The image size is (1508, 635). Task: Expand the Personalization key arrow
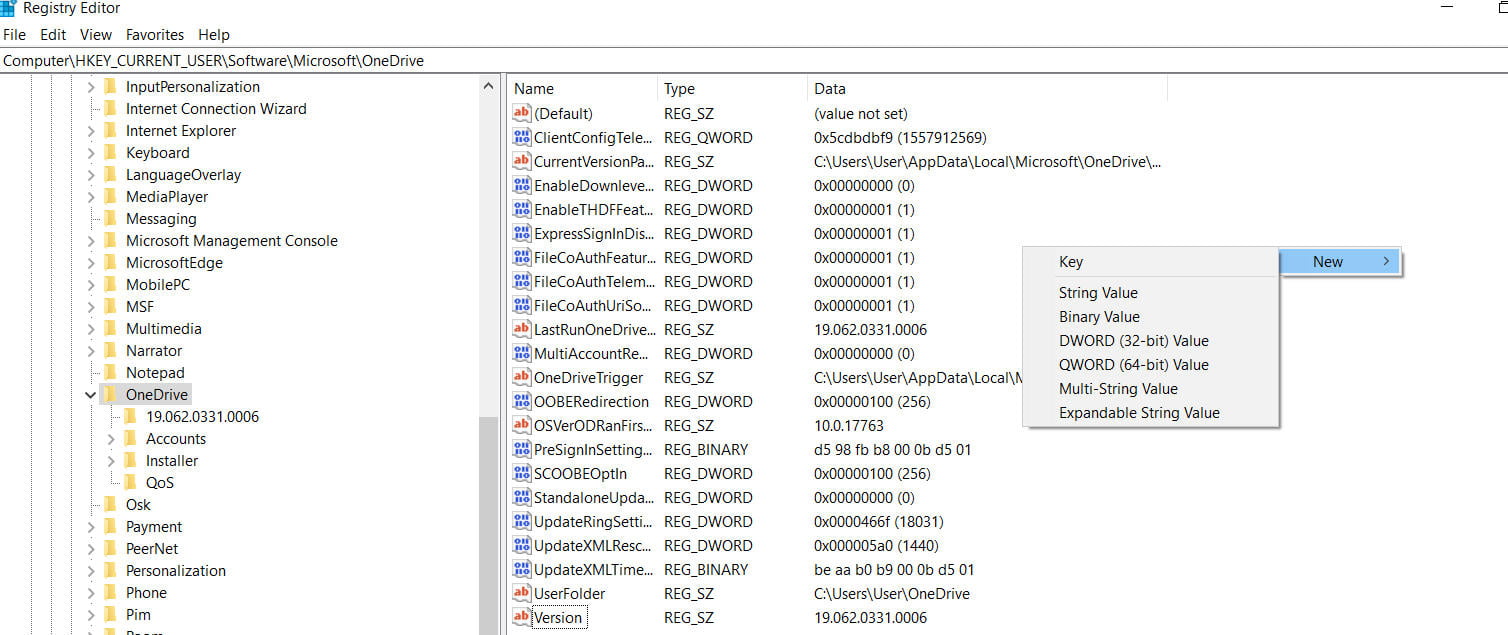tap(91, 571)
